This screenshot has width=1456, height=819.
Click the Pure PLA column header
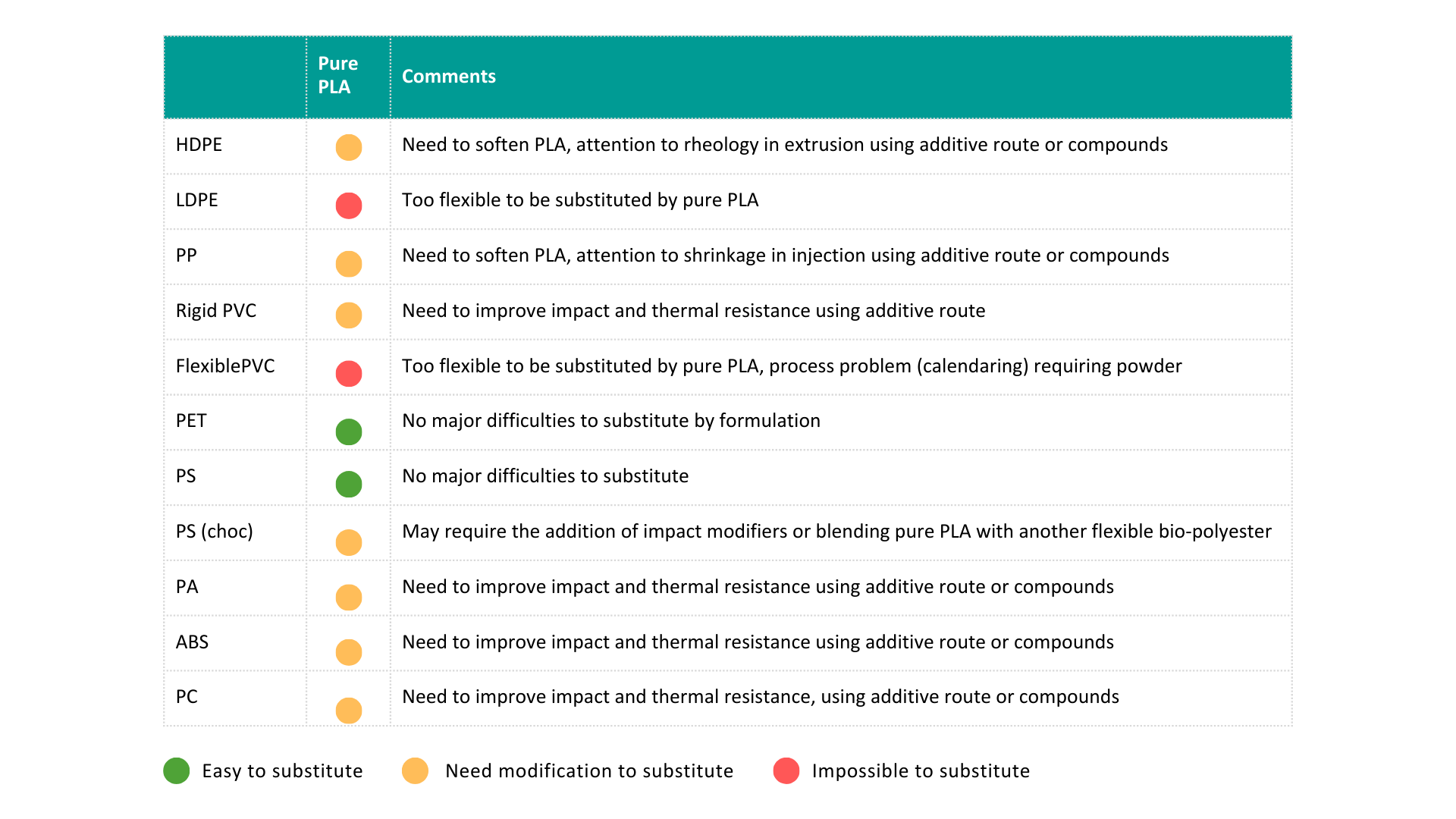coord(338,75)
